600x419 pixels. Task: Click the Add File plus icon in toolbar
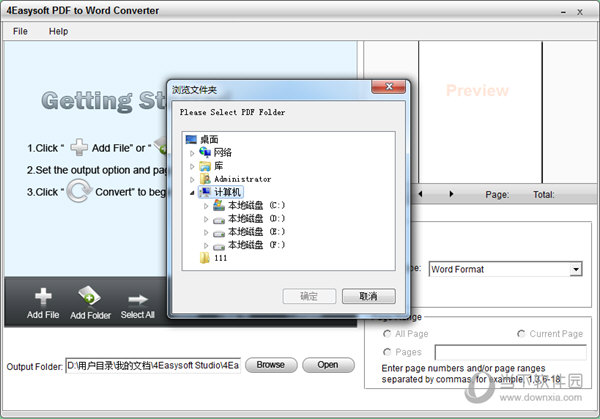43,297
